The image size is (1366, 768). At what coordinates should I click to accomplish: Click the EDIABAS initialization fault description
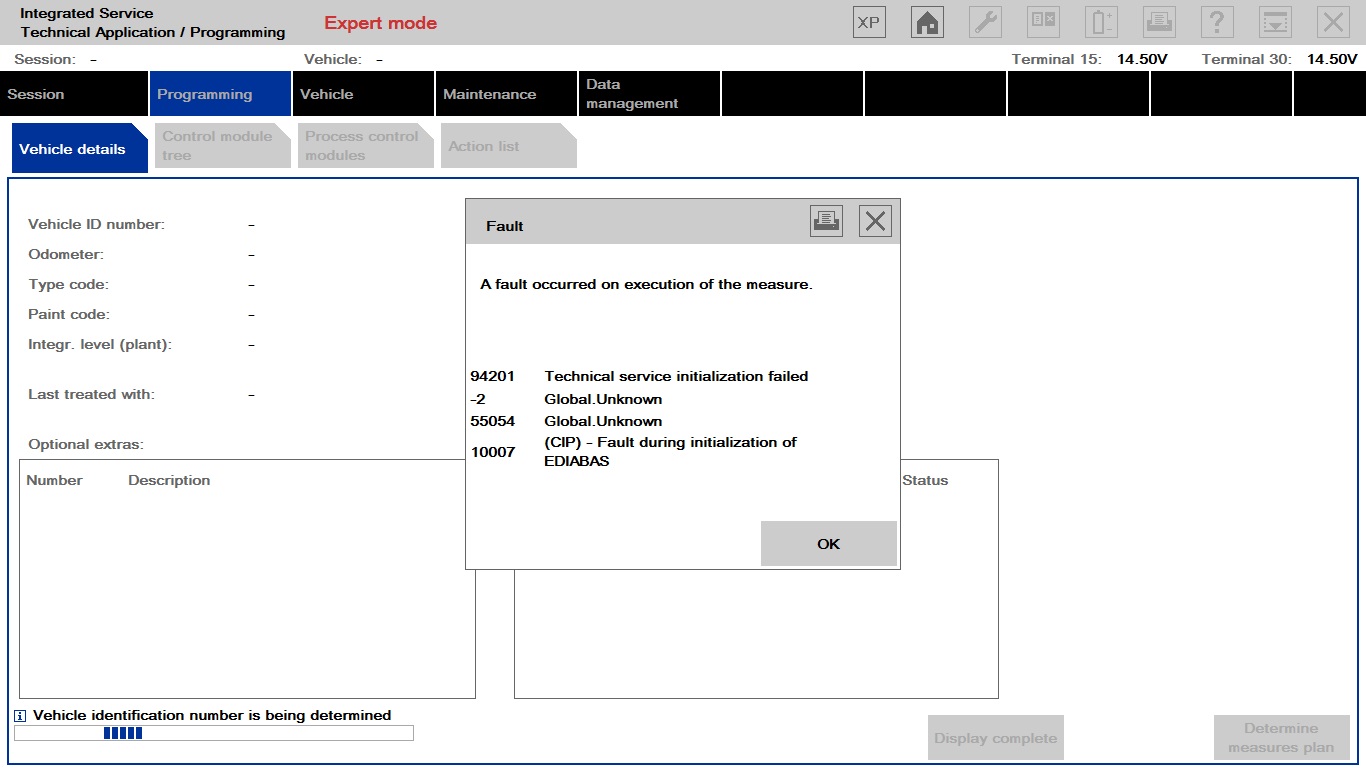point(670,452)
